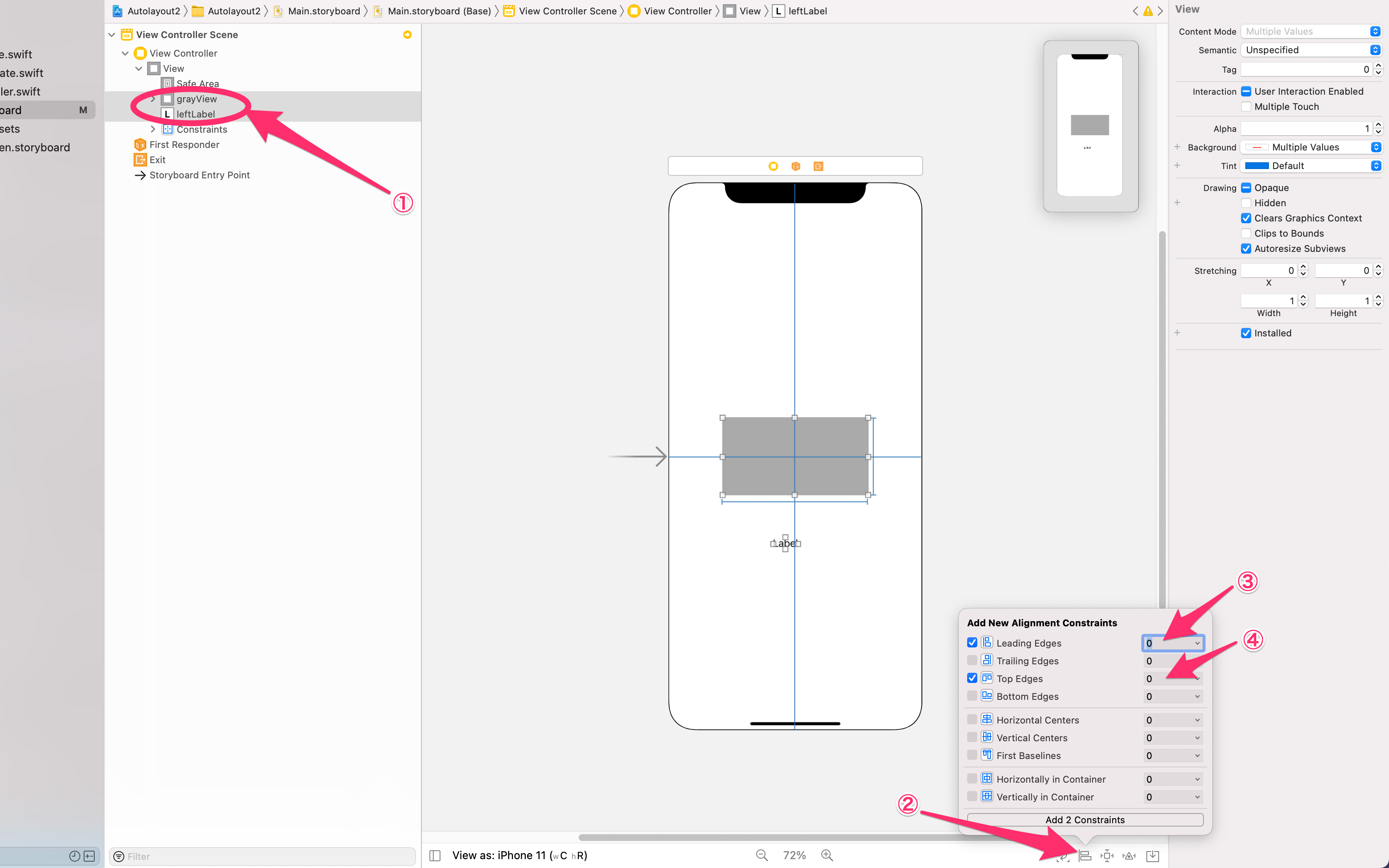This screenshot has height=868, width=1389.
Task: Click the First Responder icon above the scene
Action: 795,166
